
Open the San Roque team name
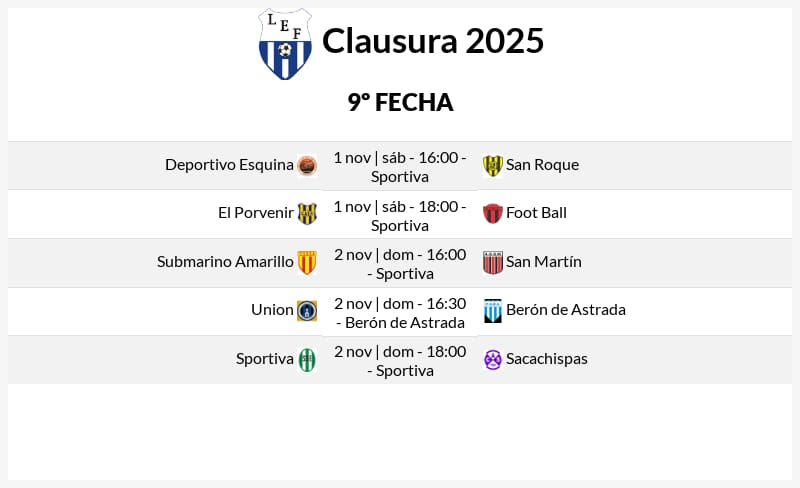click(x=542, y=165)
